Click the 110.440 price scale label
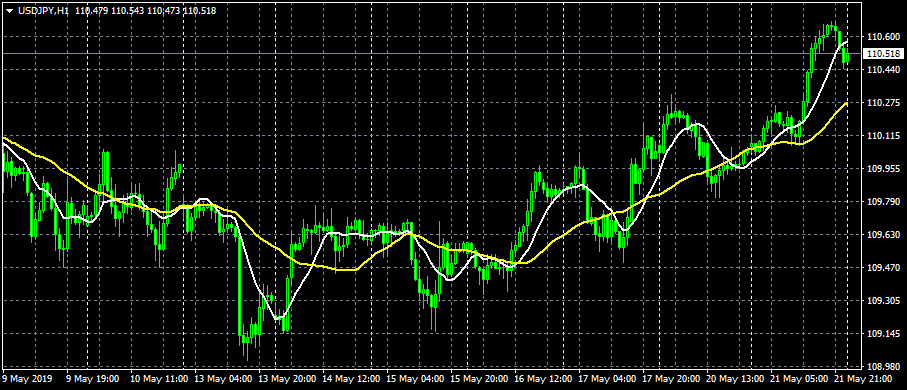The width and height of the screenshot is (907, 390). point(882,69)
